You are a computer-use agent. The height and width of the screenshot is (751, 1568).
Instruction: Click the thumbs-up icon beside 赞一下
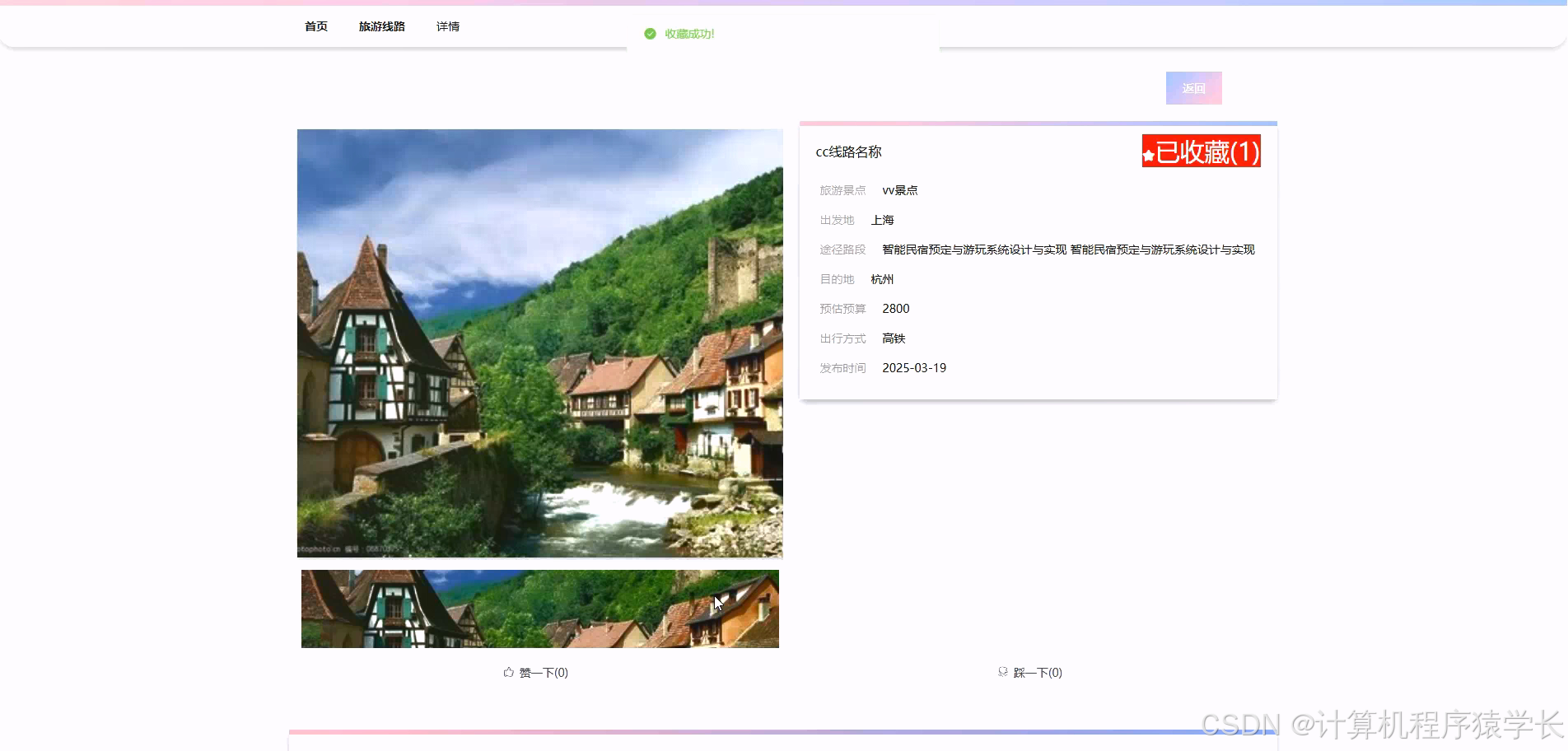pyautogui.click(x=508, y=672)
